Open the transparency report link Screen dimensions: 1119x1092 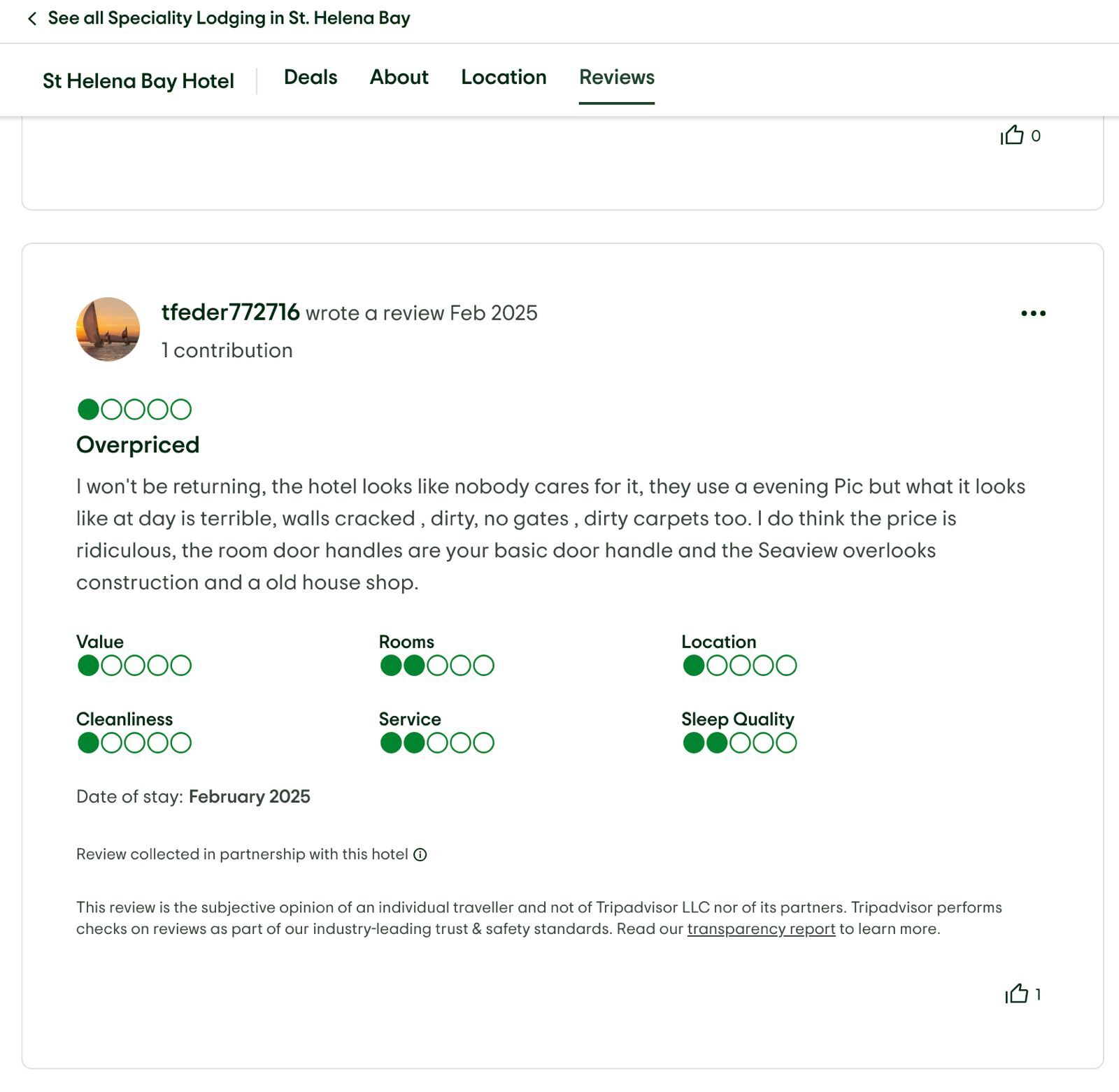[x=761, y=928]
